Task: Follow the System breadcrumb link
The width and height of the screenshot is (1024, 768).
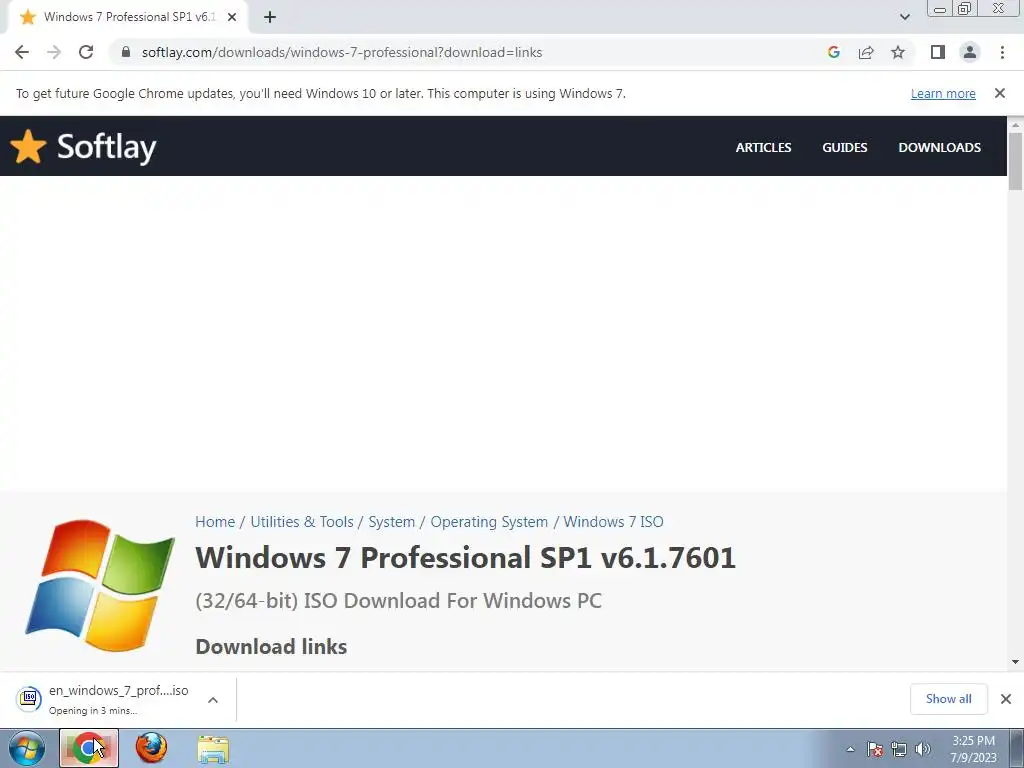Action: [x=391, y=522]
